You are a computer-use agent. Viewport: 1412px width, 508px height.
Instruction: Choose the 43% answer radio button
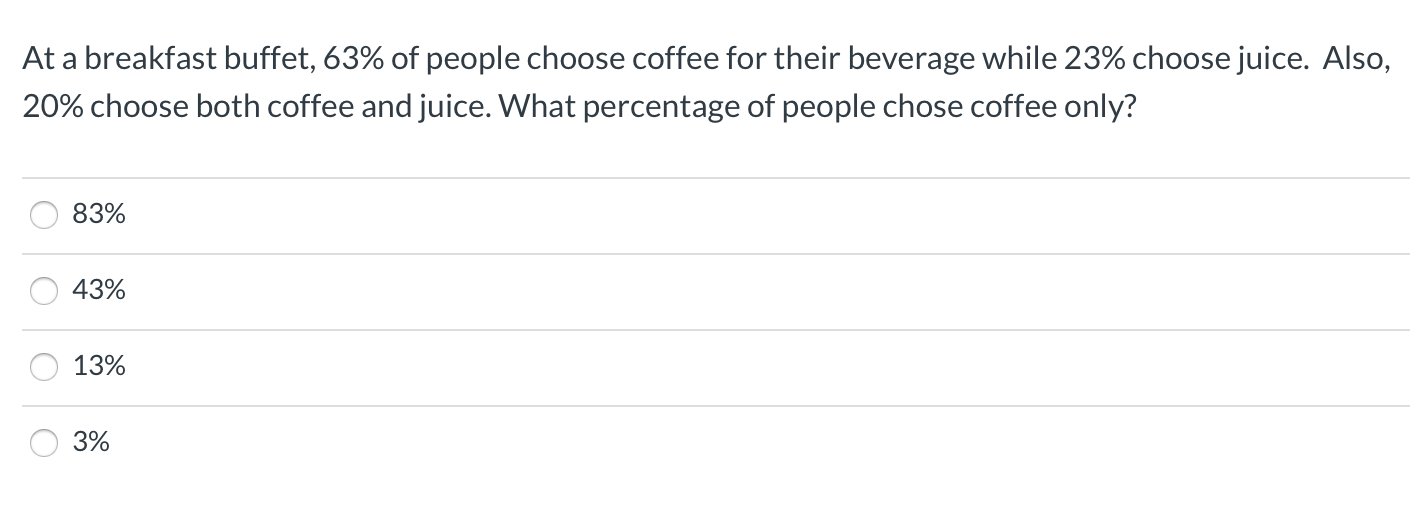click(44, 291)
